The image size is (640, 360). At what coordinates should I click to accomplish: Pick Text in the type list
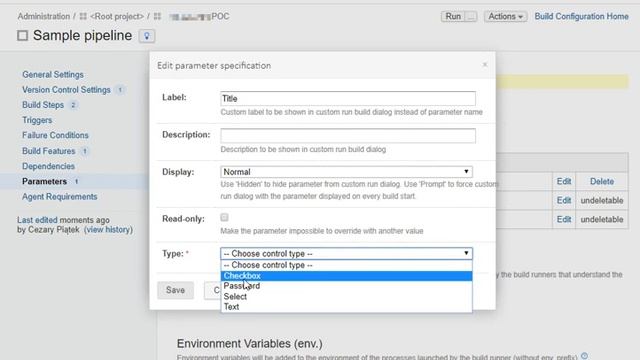(347, 307)
